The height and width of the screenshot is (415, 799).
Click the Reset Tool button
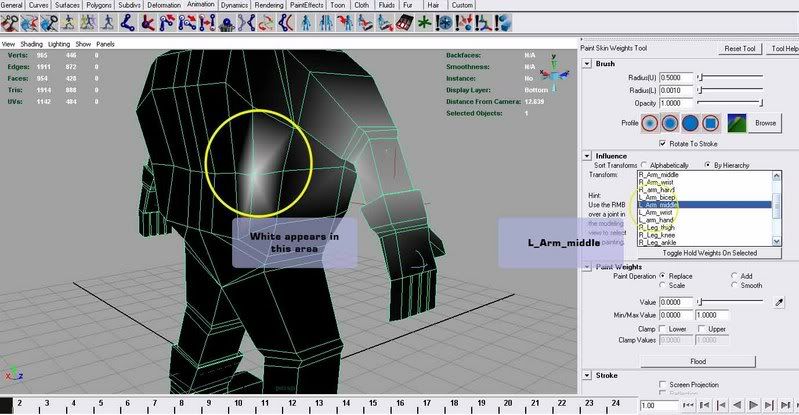[739, 48]
